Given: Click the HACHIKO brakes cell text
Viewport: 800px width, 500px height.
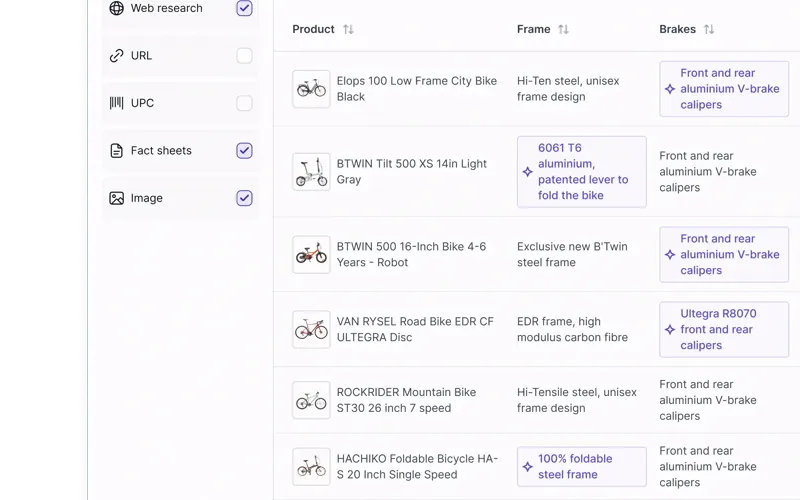Looking at the screenshot, I should (x=708, y=466).
